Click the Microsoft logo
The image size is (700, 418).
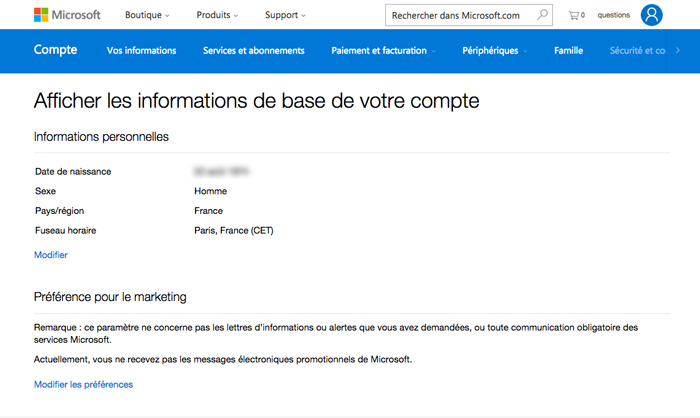click(67, 15)
